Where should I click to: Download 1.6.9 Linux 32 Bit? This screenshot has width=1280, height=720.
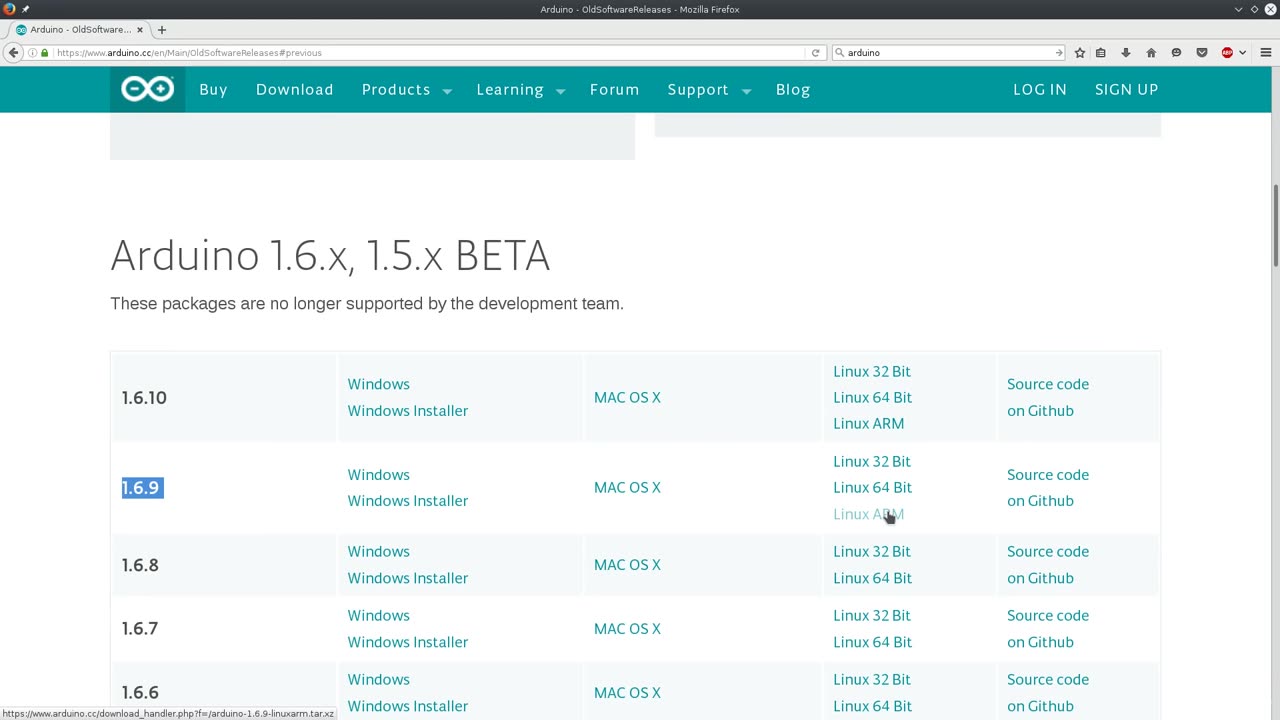point(872,461)
